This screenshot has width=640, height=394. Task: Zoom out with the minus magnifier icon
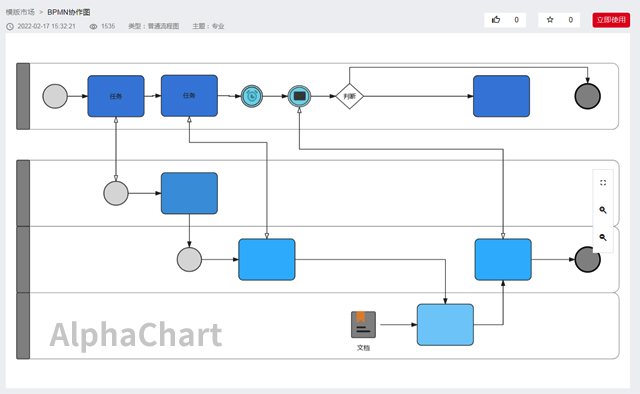coord(603,237)
